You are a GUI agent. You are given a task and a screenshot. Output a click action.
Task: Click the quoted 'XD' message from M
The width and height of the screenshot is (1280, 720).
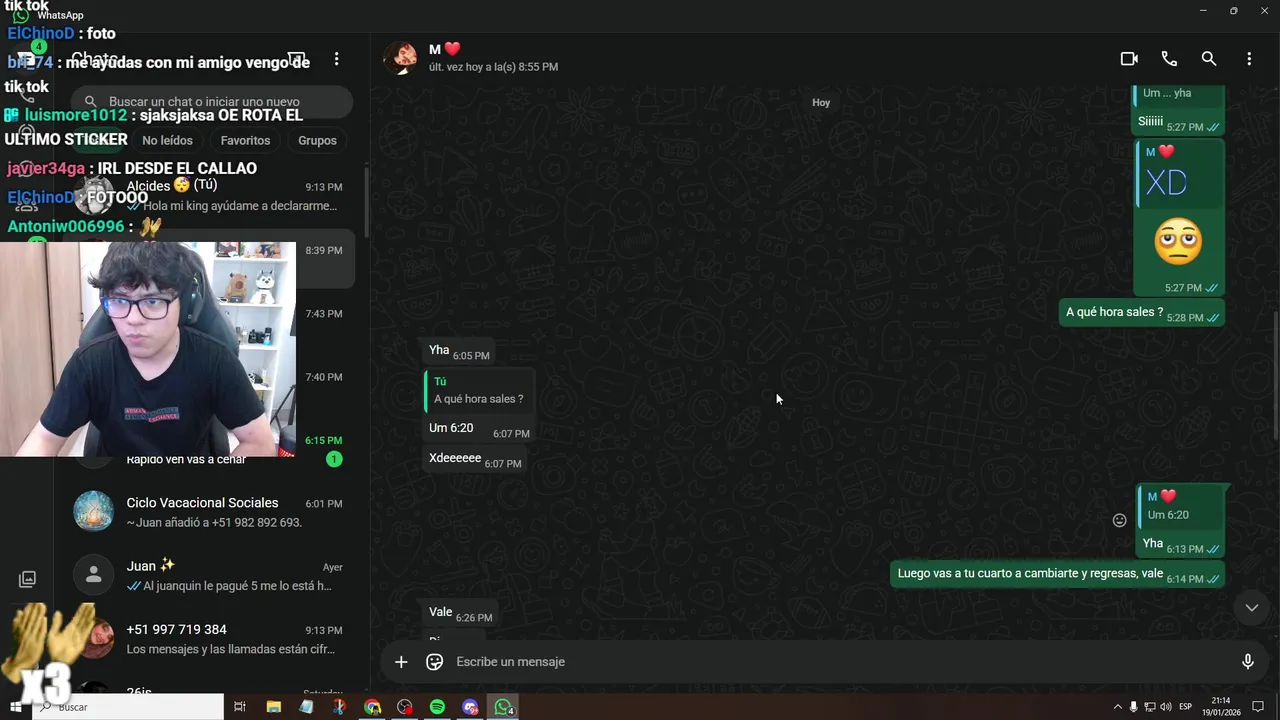tap(1180, 174)
